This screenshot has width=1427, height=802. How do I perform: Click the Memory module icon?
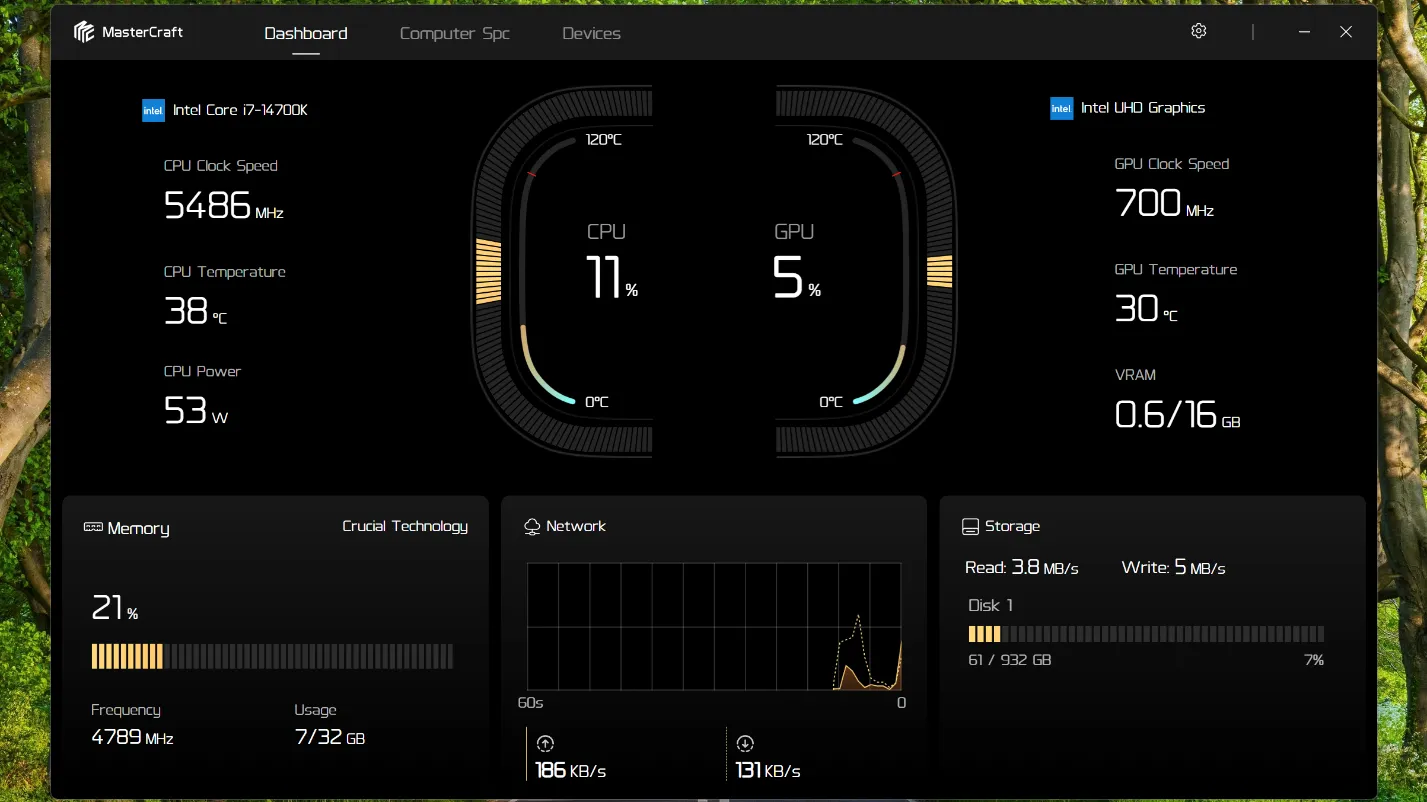(x=93, y=527)
